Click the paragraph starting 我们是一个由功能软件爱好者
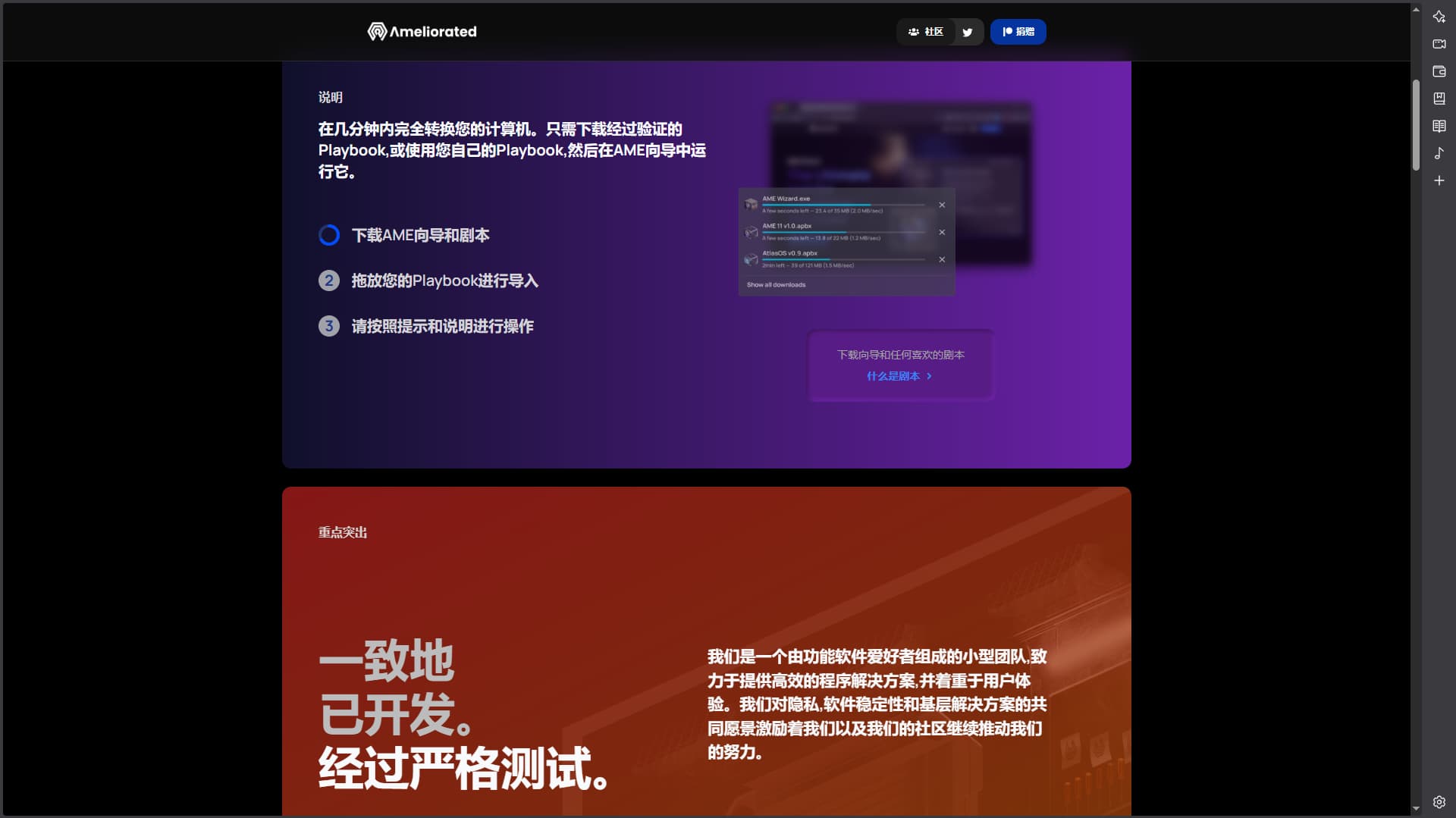1456x818 pixels. pyautogui.click(x=877, y=704)
